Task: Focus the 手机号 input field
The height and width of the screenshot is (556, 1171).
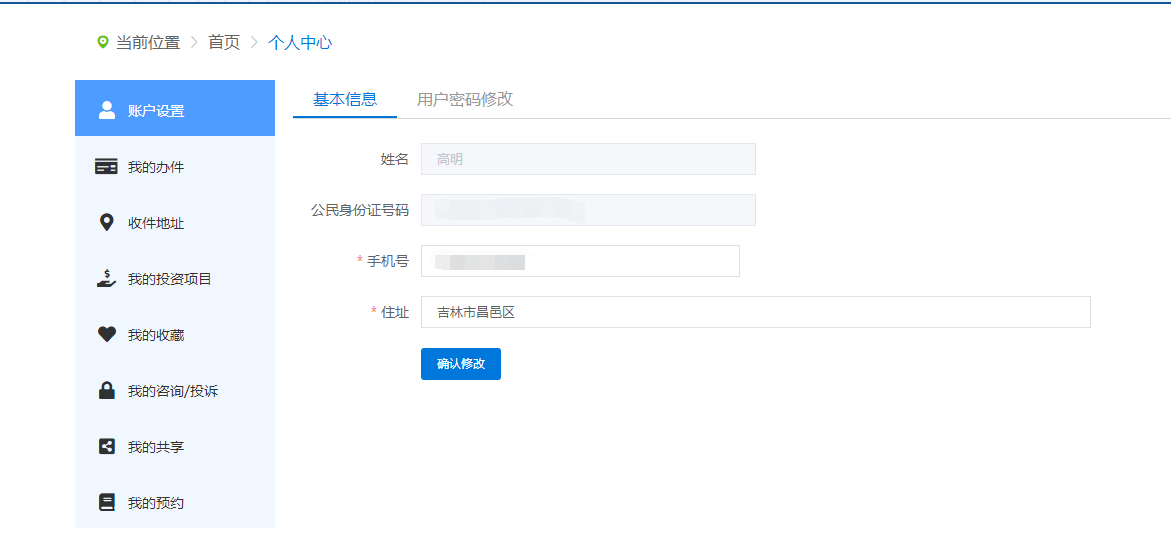Action: point(580,261)
